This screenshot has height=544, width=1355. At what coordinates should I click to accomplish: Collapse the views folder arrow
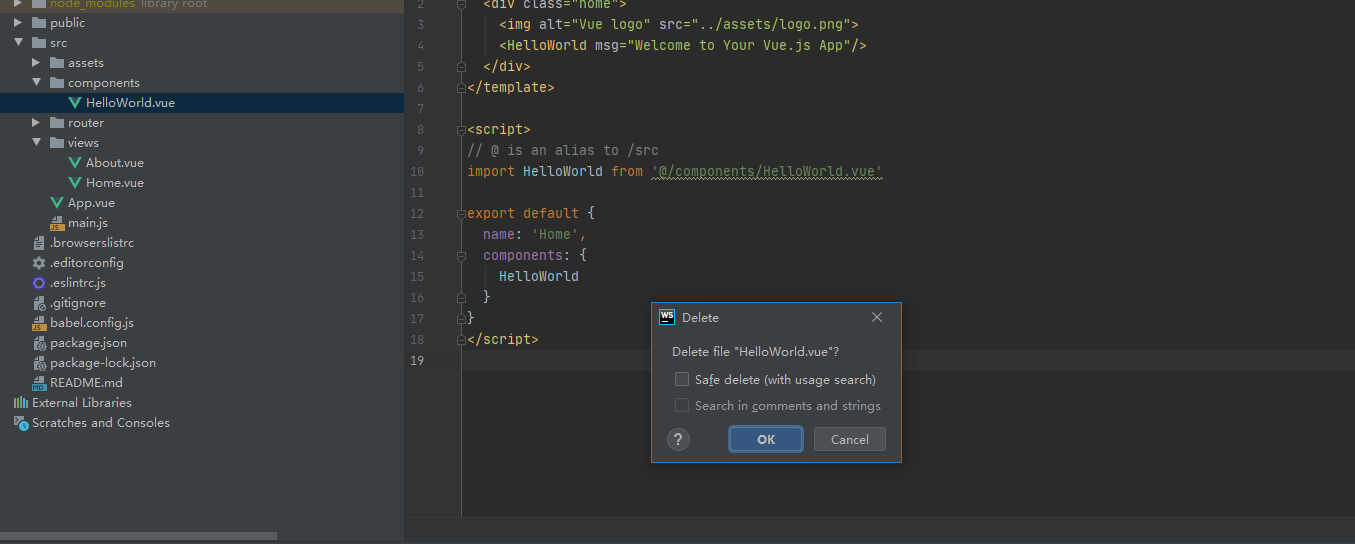point(37,142)
